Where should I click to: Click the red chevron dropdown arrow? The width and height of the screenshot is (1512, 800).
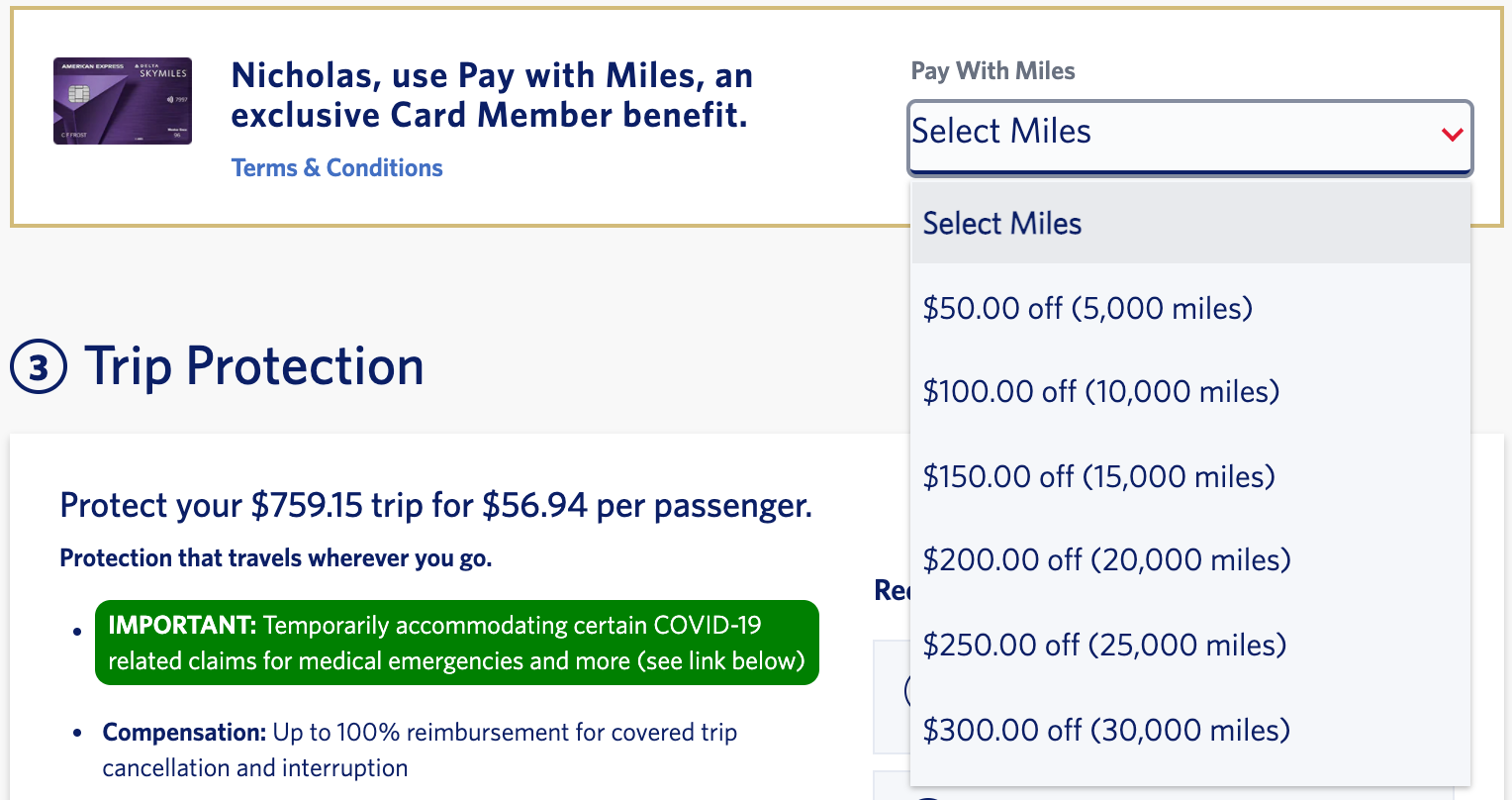point(1452,134)
